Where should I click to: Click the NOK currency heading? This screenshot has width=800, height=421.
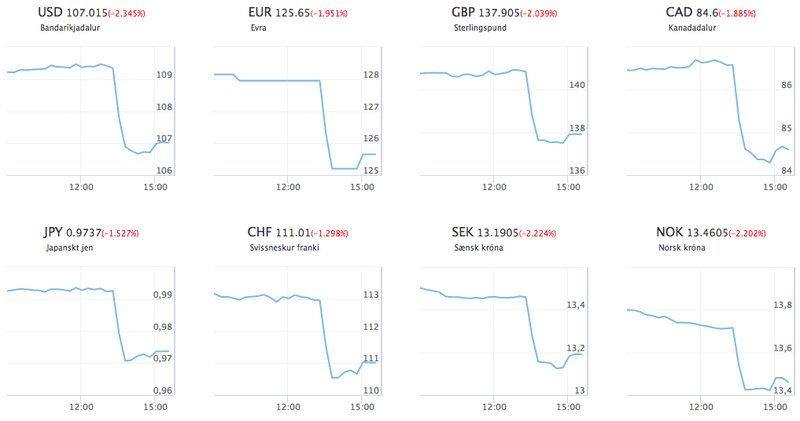(x=671, y=233)
